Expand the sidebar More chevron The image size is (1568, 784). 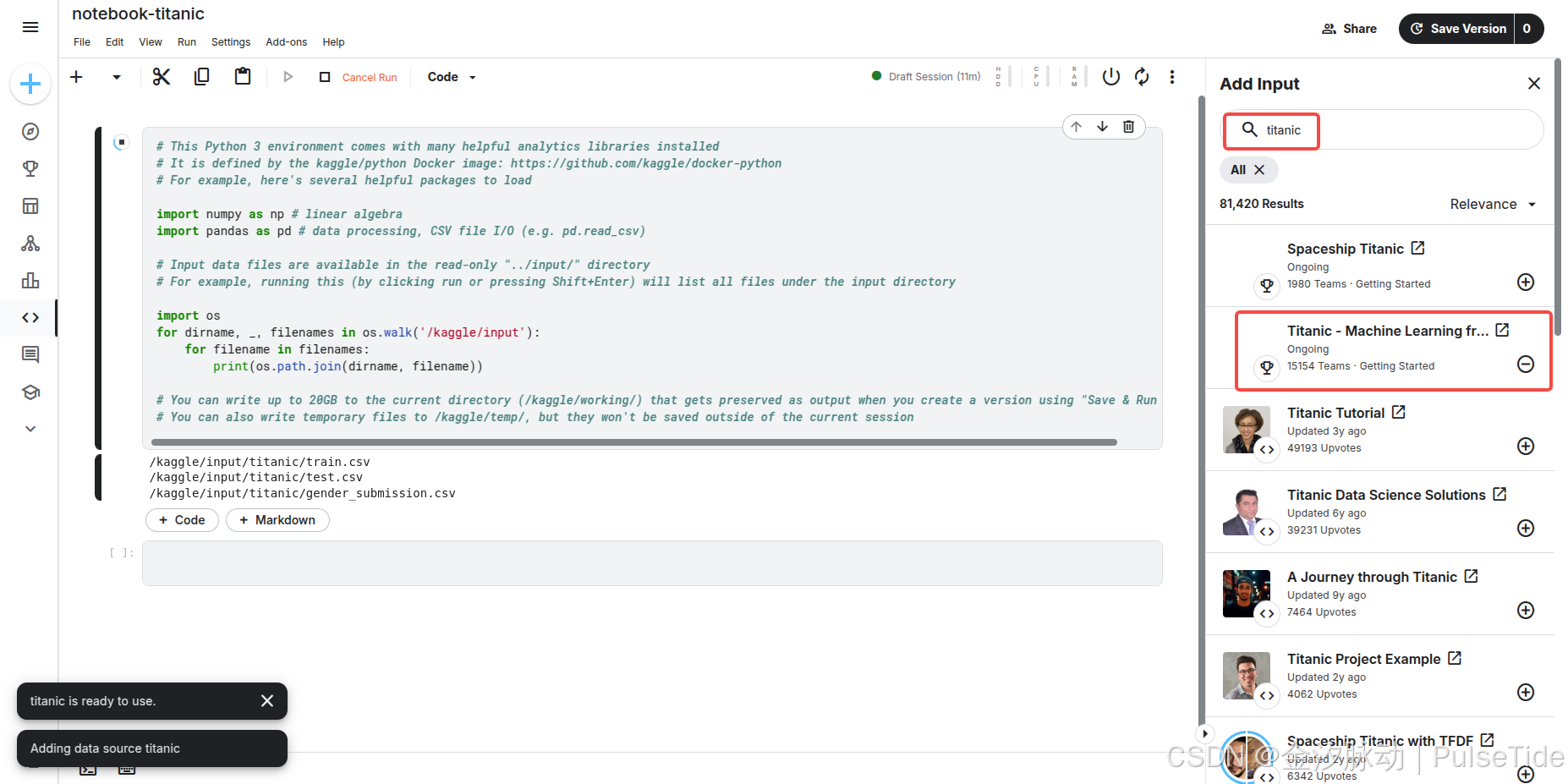pos(30,429)
